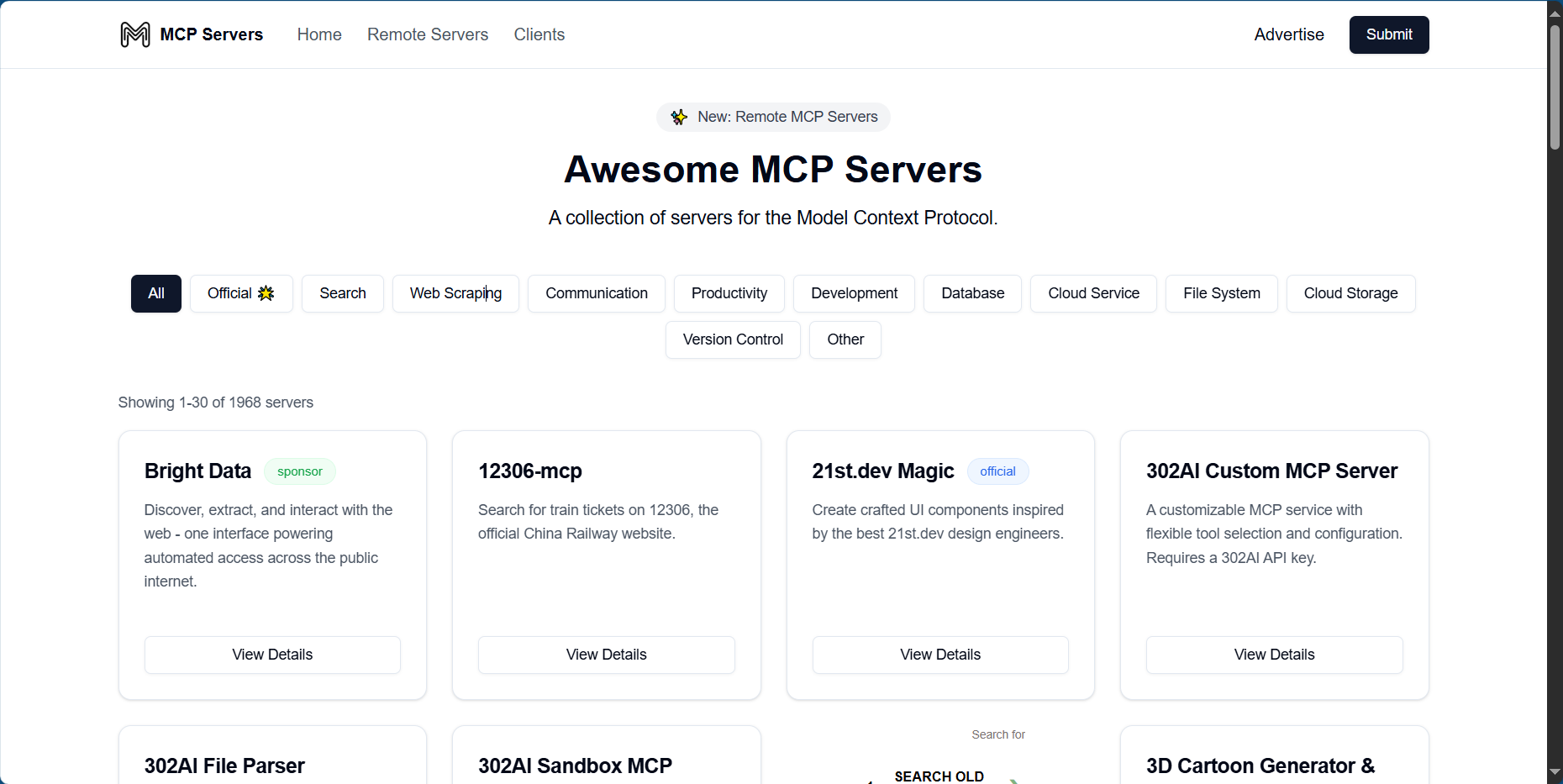The width and height of the screenshot is (1563, 784).
Task: View Details for Bright Data
Action: (272, 655)
